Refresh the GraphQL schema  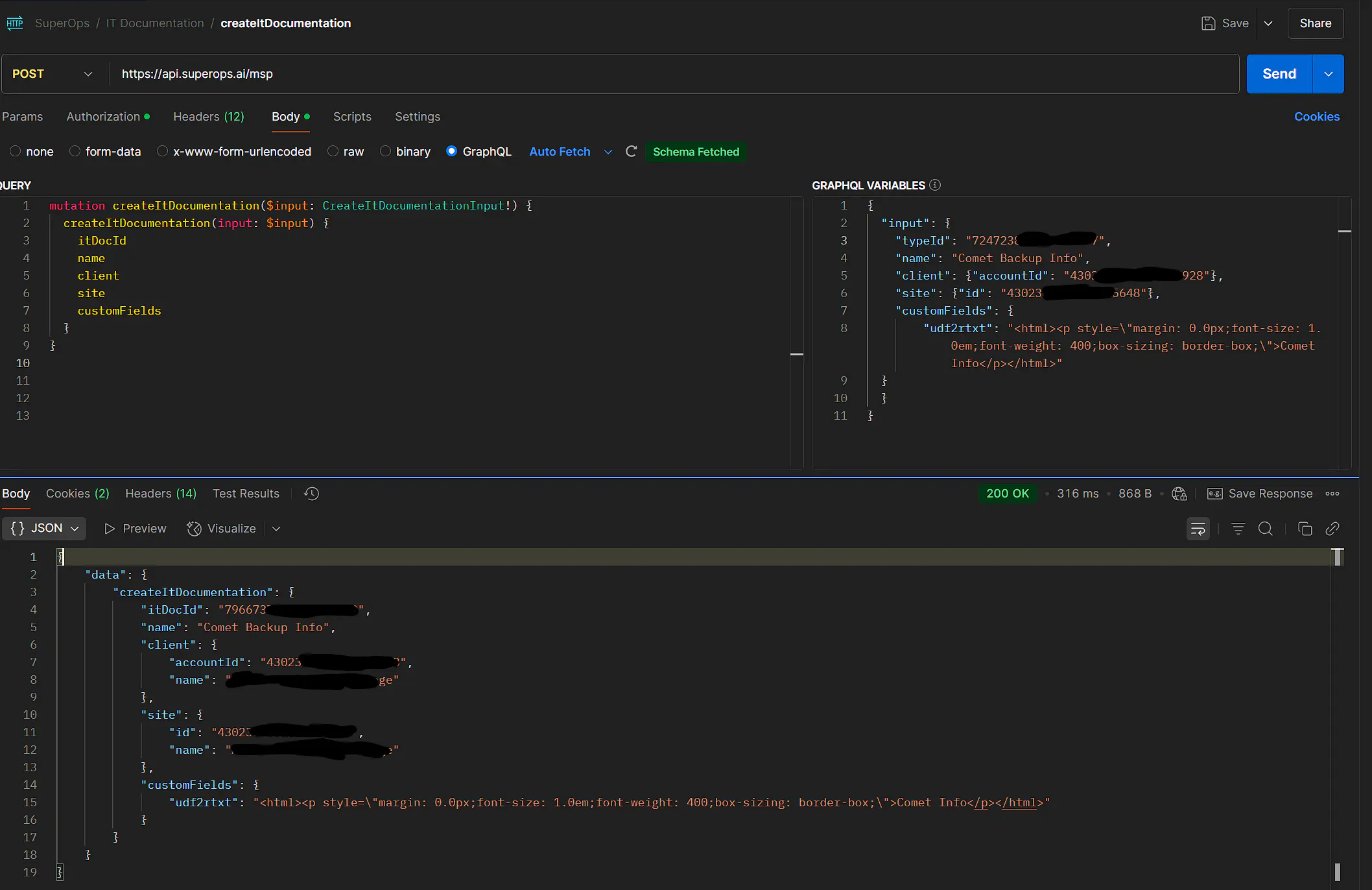click(x=631, y=151)
